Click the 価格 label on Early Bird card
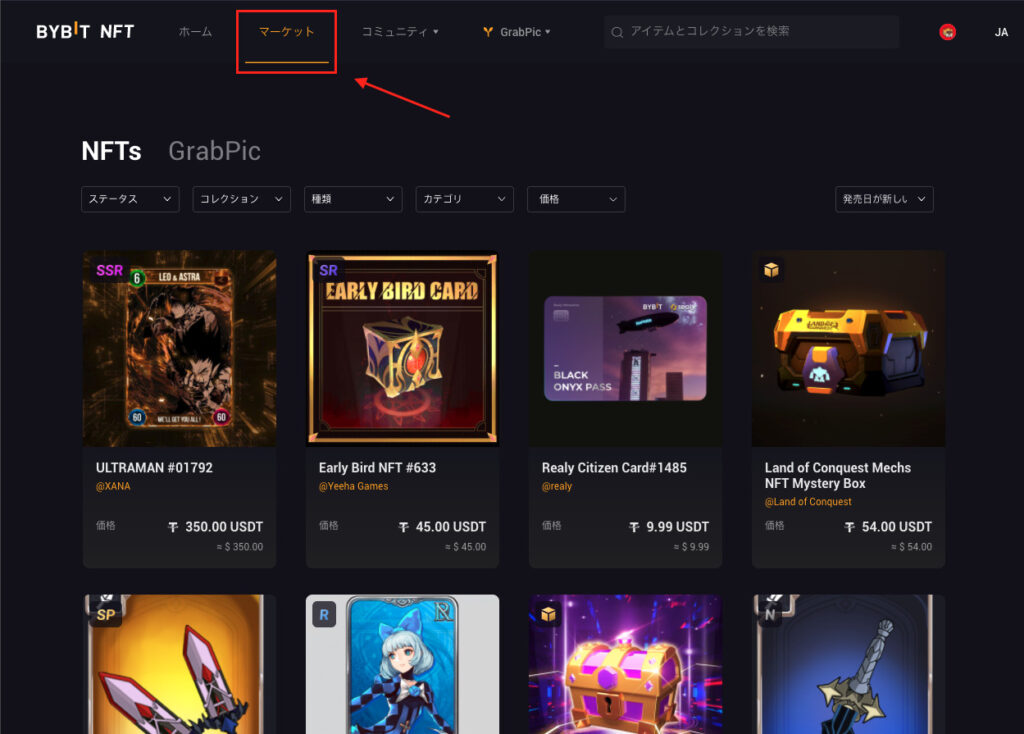 click(328, 526)
